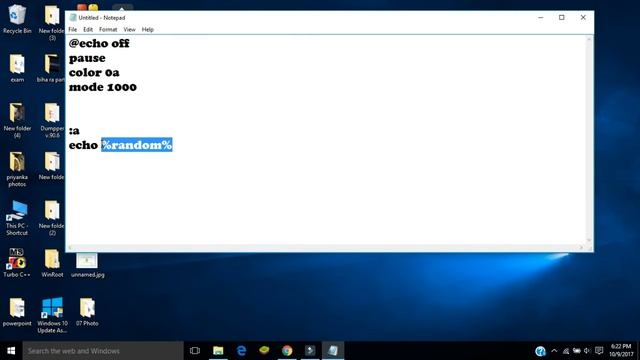Image resolution: width=640 pixels, height=360 pixels.
Task: Select the New folder (2) desktop icon
Action: 52,218
